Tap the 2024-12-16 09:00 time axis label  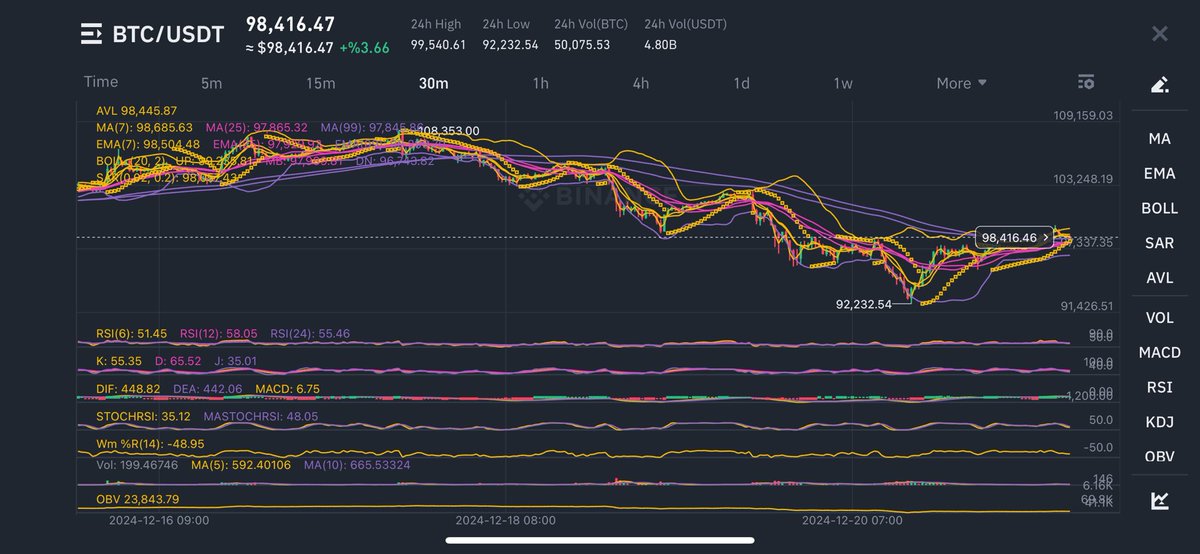point(159,520)
